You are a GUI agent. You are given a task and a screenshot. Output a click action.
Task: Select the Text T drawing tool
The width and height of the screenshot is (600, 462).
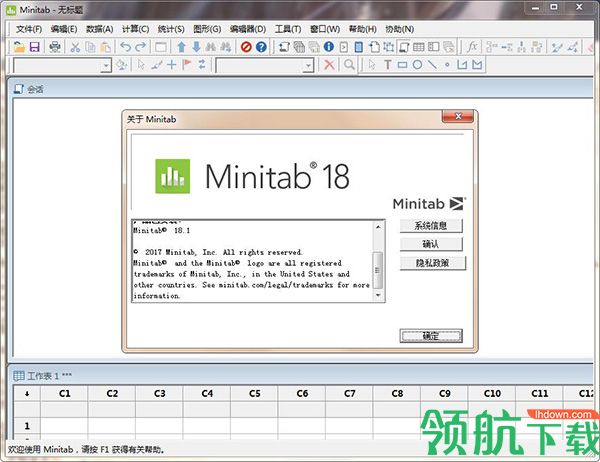(x=388, y=65)
